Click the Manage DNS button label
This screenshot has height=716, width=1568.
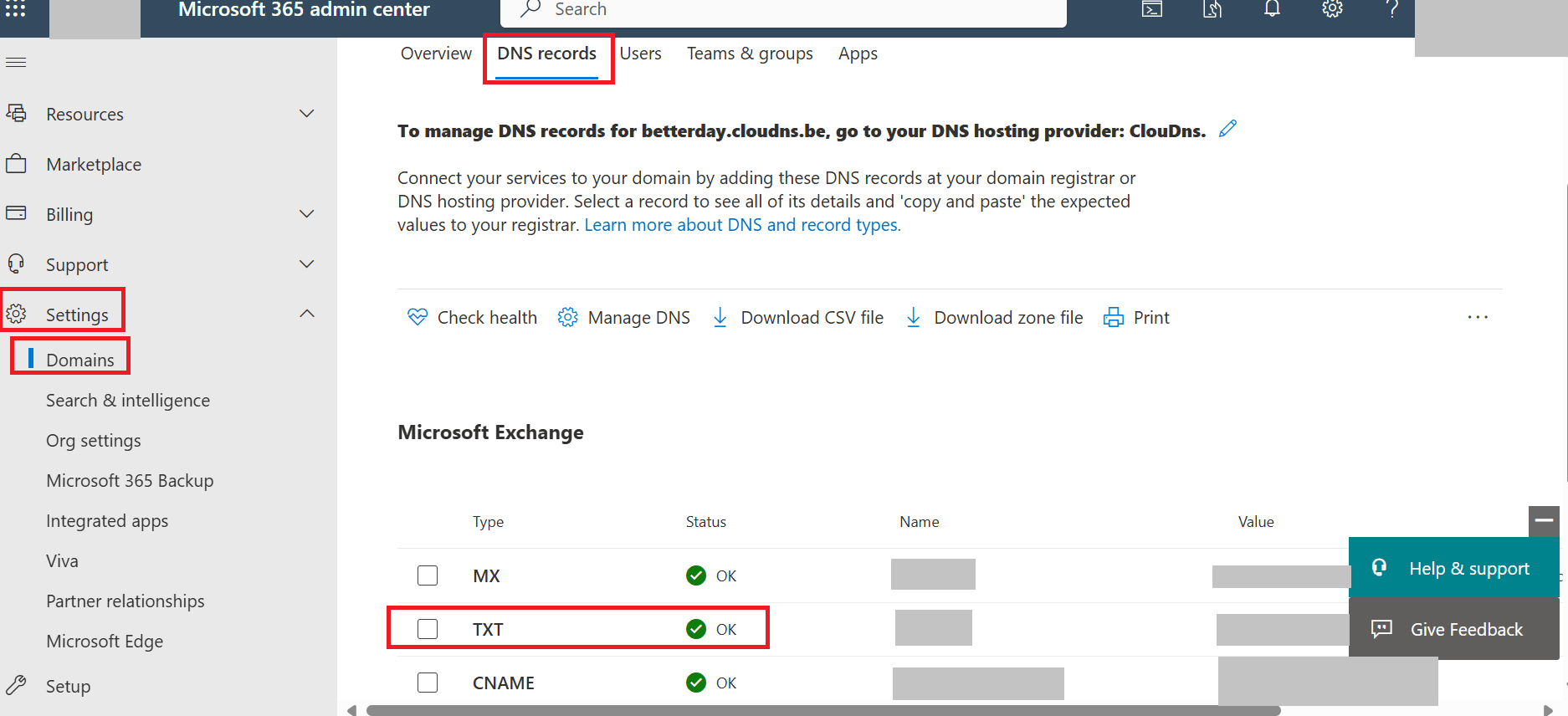point(639,318)
